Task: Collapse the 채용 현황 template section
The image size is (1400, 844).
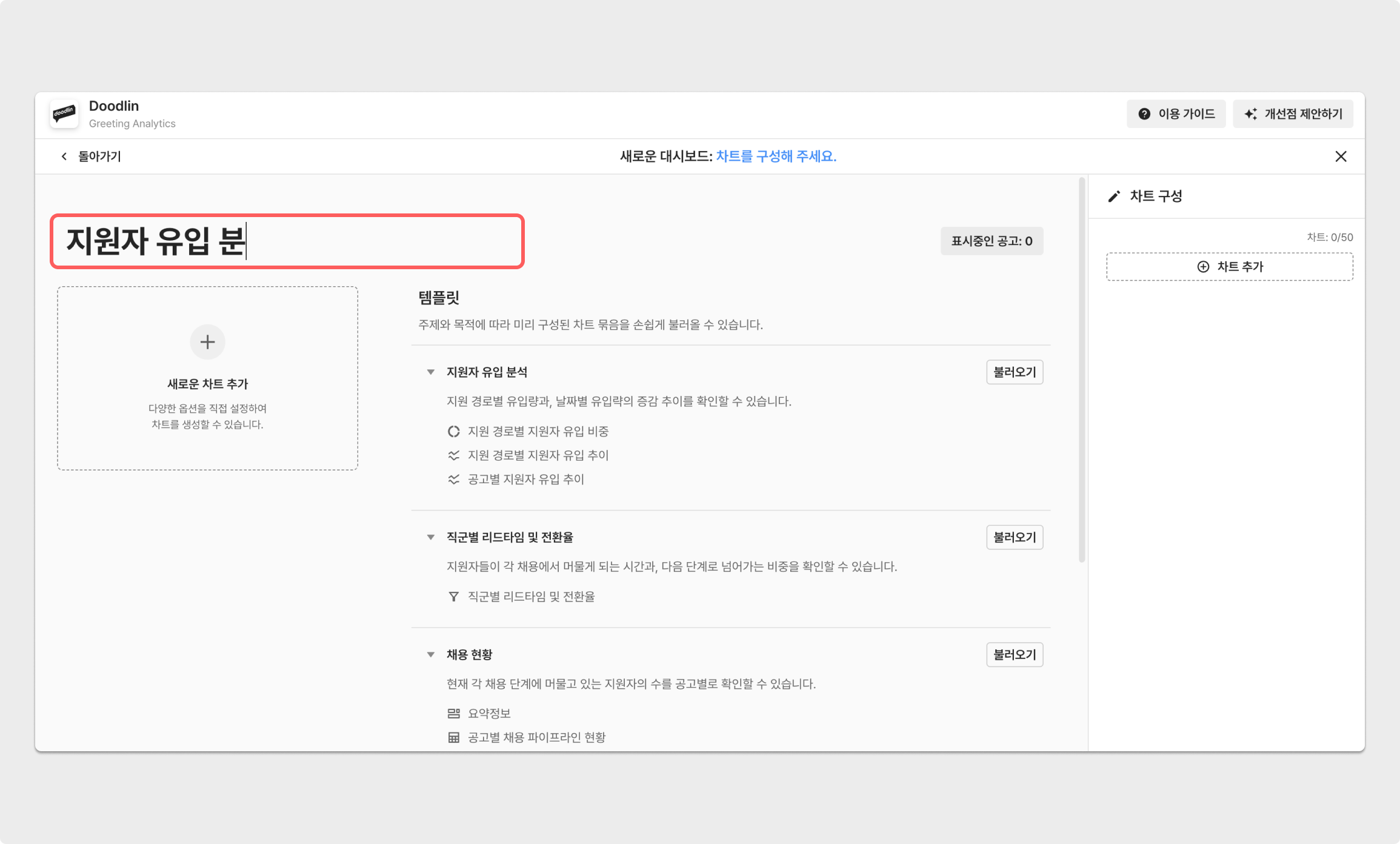Action: click(x=431, y=655)
